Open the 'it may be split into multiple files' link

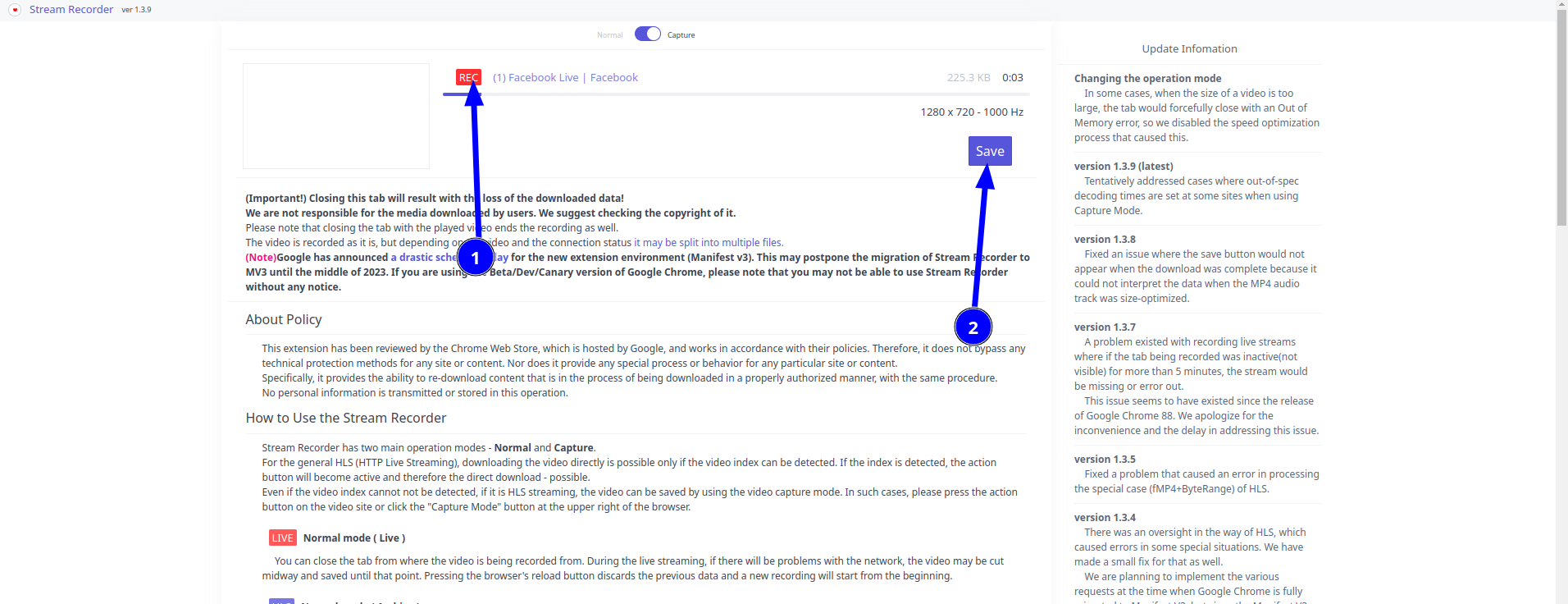709,243
